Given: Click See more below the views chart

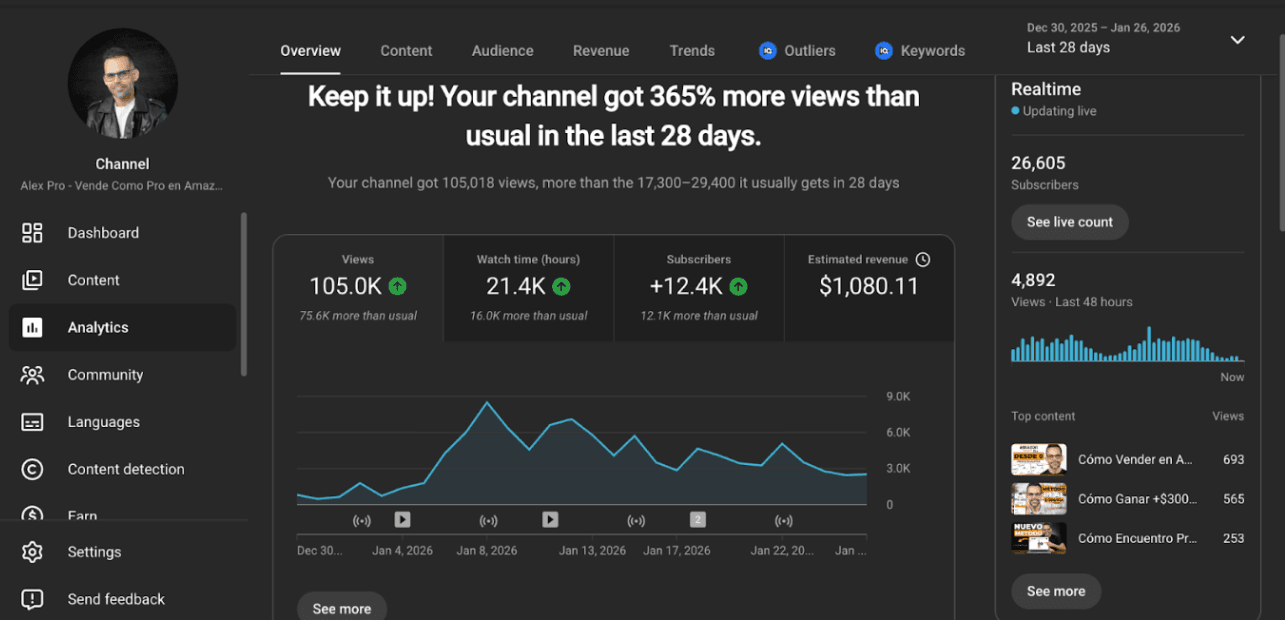Looking at the screenshot, I should (342, 608).
